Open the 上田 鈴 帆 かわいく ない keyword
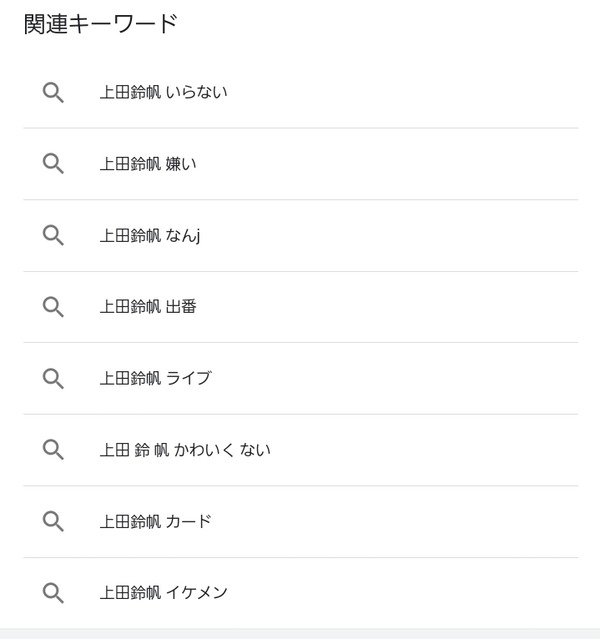The image size is (600, 639). pos(185,450)
